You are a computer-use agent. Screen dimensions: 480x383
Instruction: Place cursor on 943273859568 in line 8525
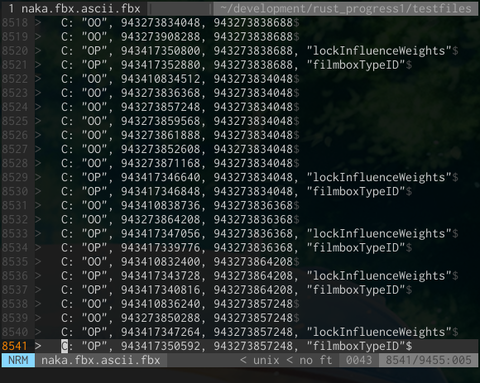(160, 121)
